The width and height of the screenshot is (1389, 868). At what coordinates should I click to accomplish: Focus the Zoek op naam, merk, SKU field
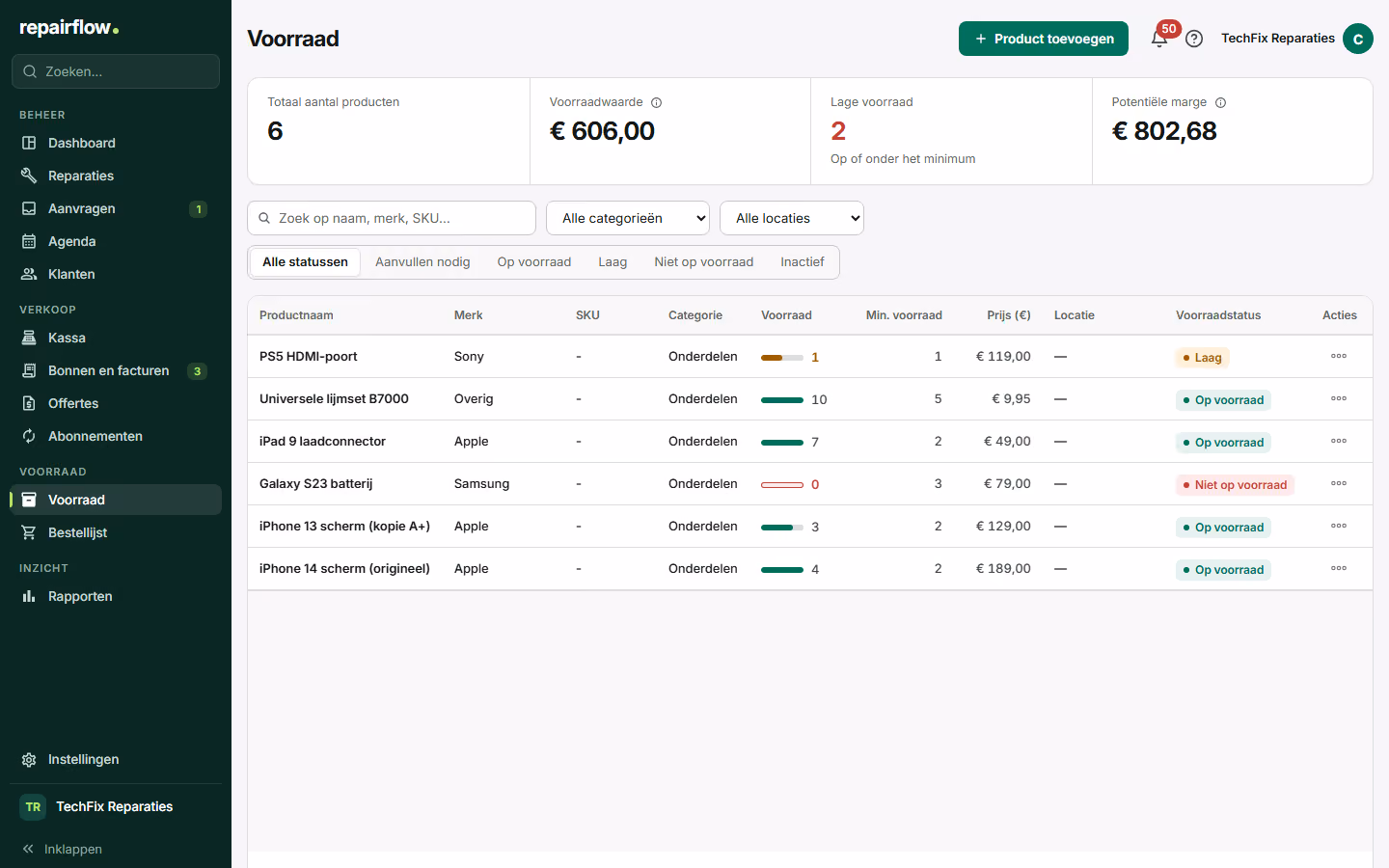pyautogui.click(x=392, y=218)
